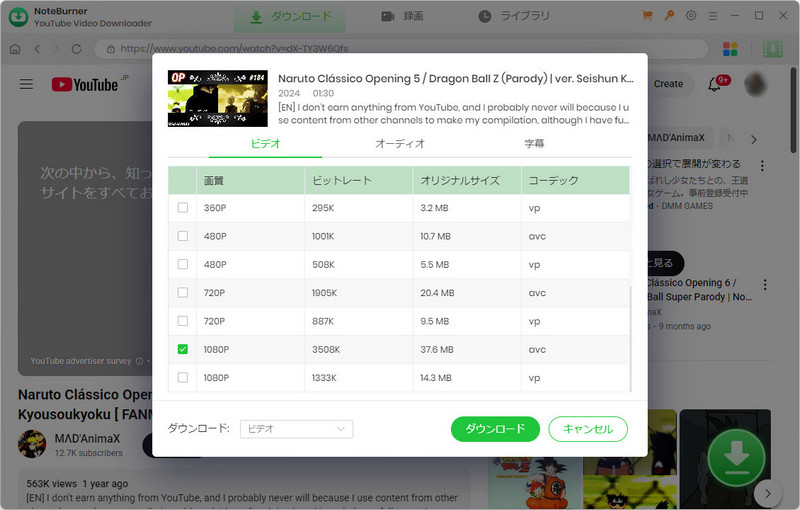The height and width of the screenshot is (510, 800).
Task: Navigate back in built-in browser
Action: (x=37, y=49)
